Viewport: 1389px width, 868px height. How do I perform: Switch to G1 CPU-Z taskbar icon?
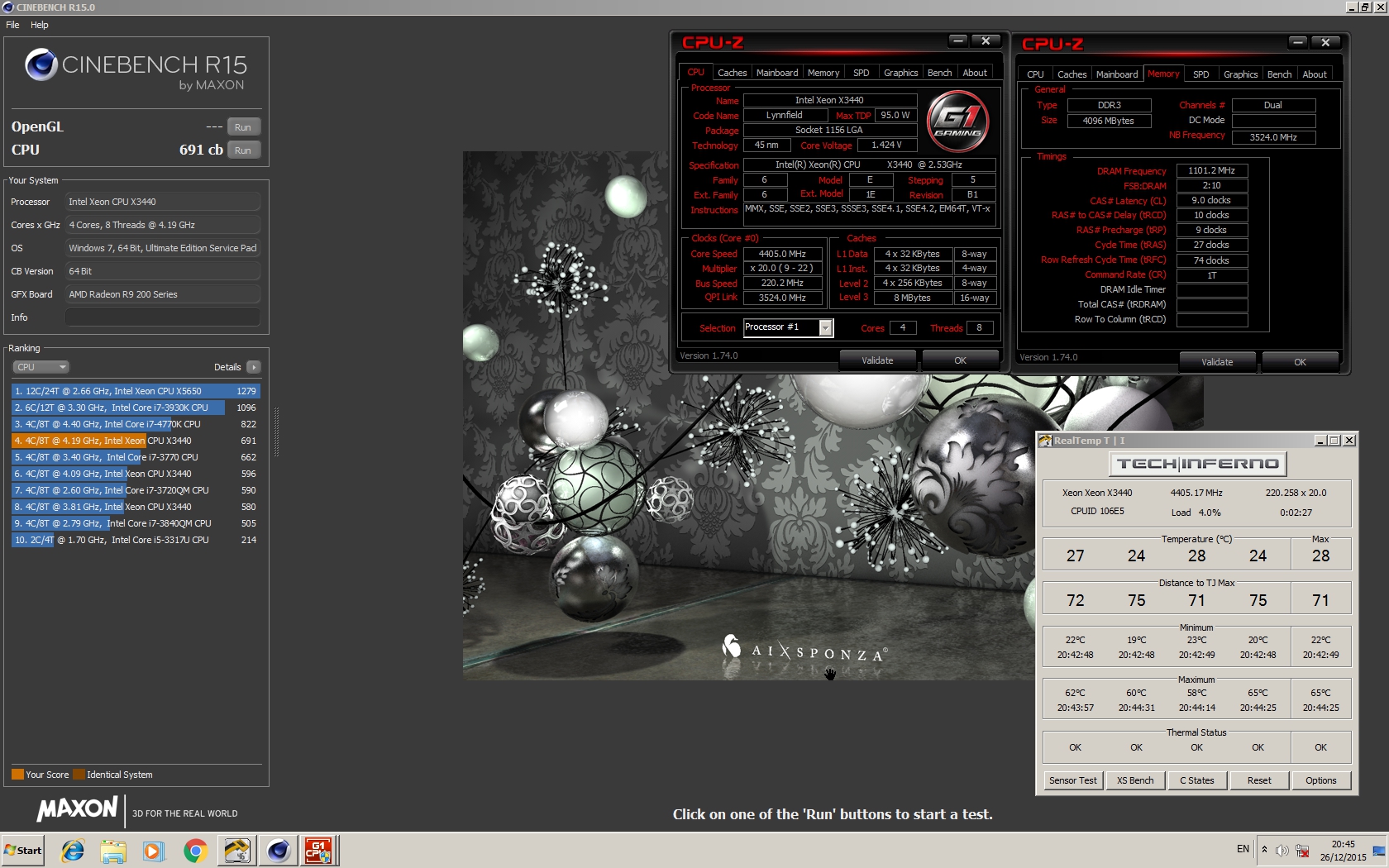[319, 851]
